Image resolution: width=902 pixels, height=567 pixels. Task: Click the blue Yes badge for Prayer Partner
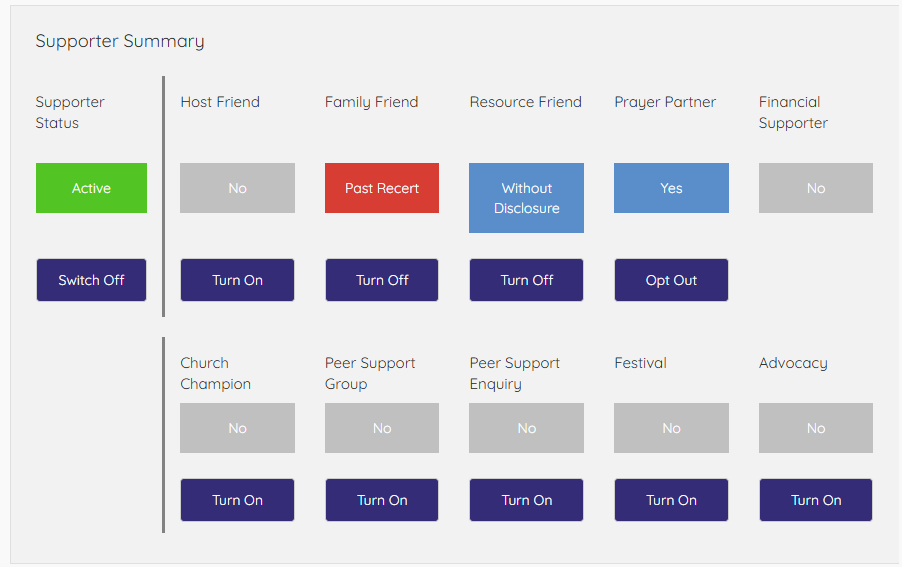(671, 188)
